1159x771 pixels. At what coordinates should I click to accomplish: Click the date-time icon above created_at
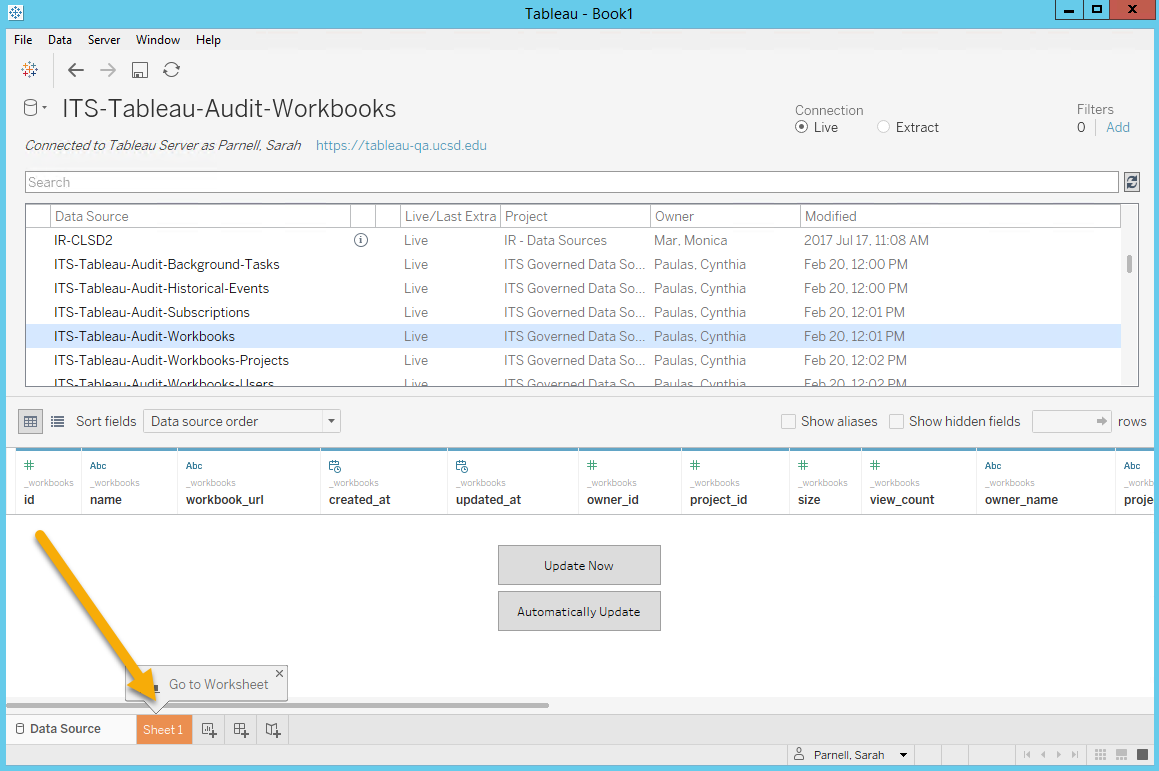click(335, 466)
